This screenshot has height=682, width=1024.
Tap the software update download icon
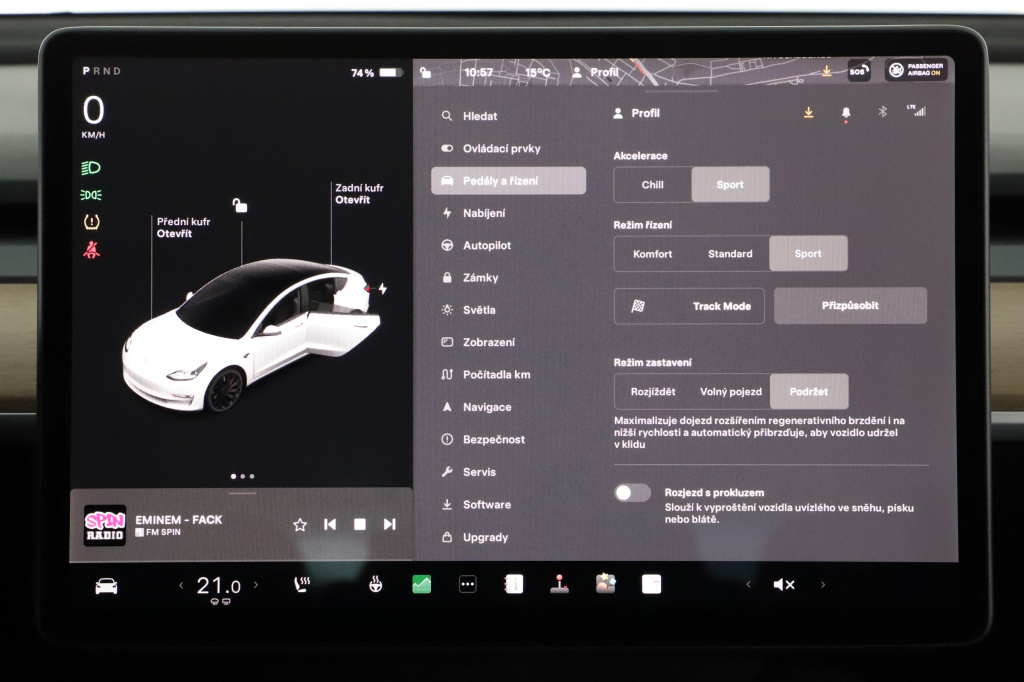pos(808,111)
